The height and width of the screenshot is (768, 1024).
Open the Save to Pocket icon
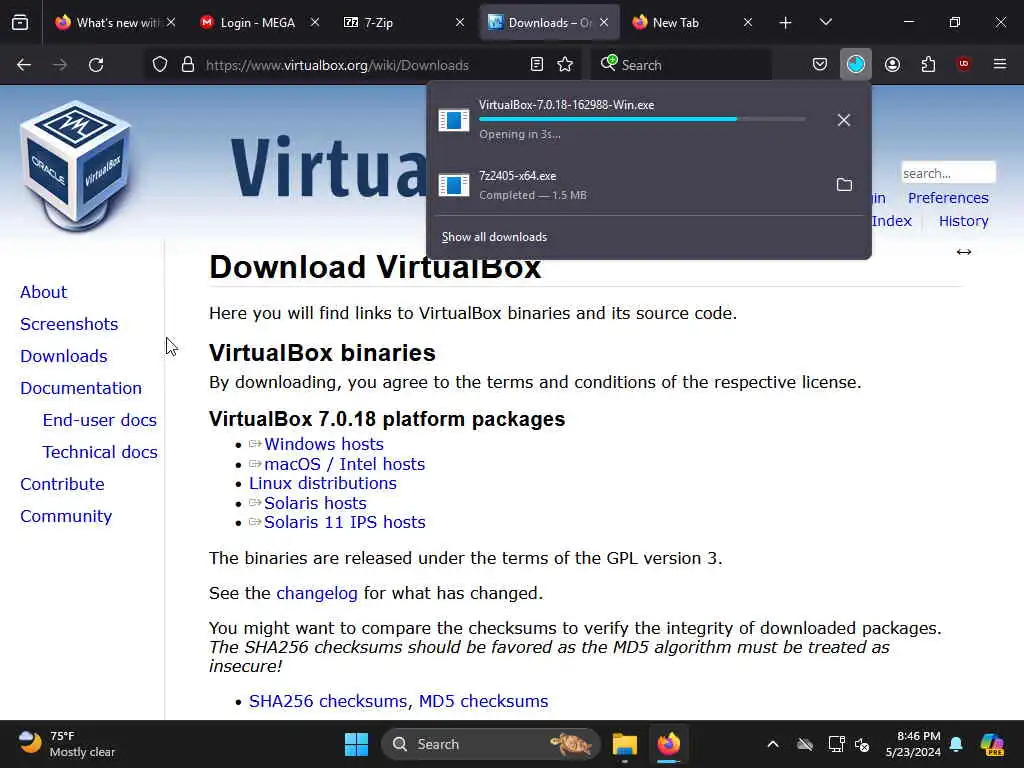[x=820, y=64]
